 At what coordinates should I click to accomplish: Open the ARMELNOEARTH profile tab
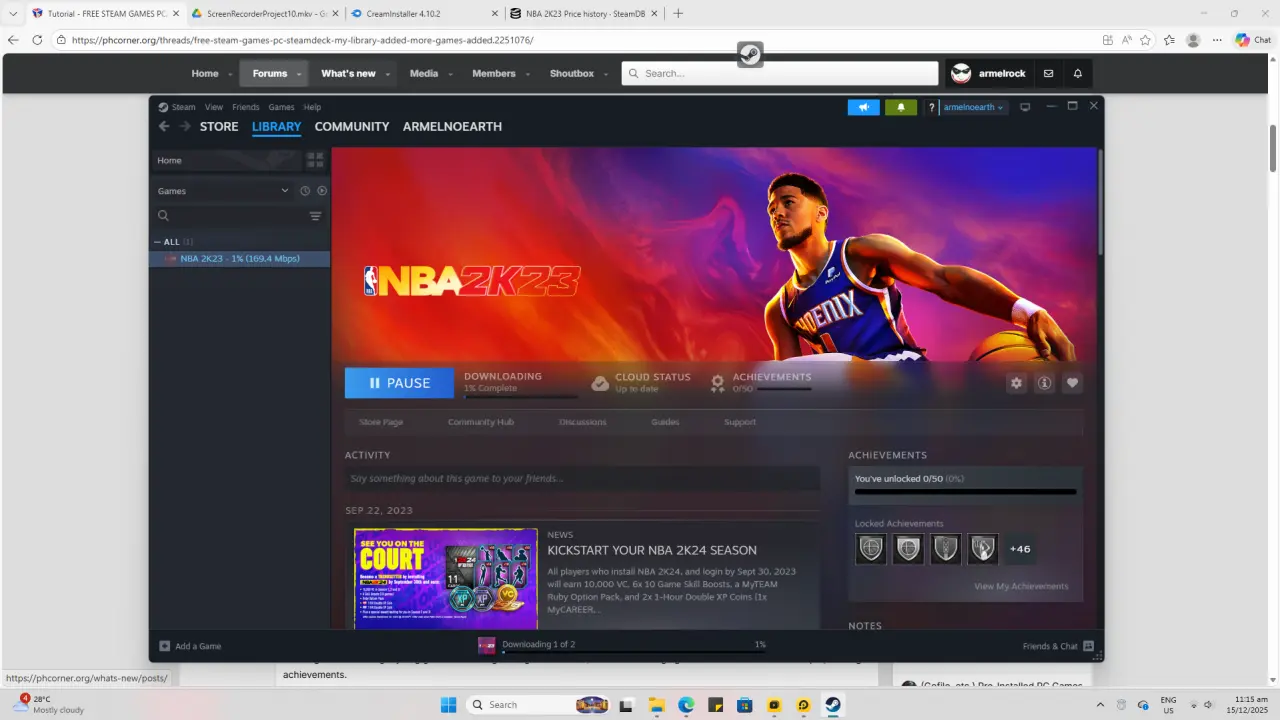point(452,127)
